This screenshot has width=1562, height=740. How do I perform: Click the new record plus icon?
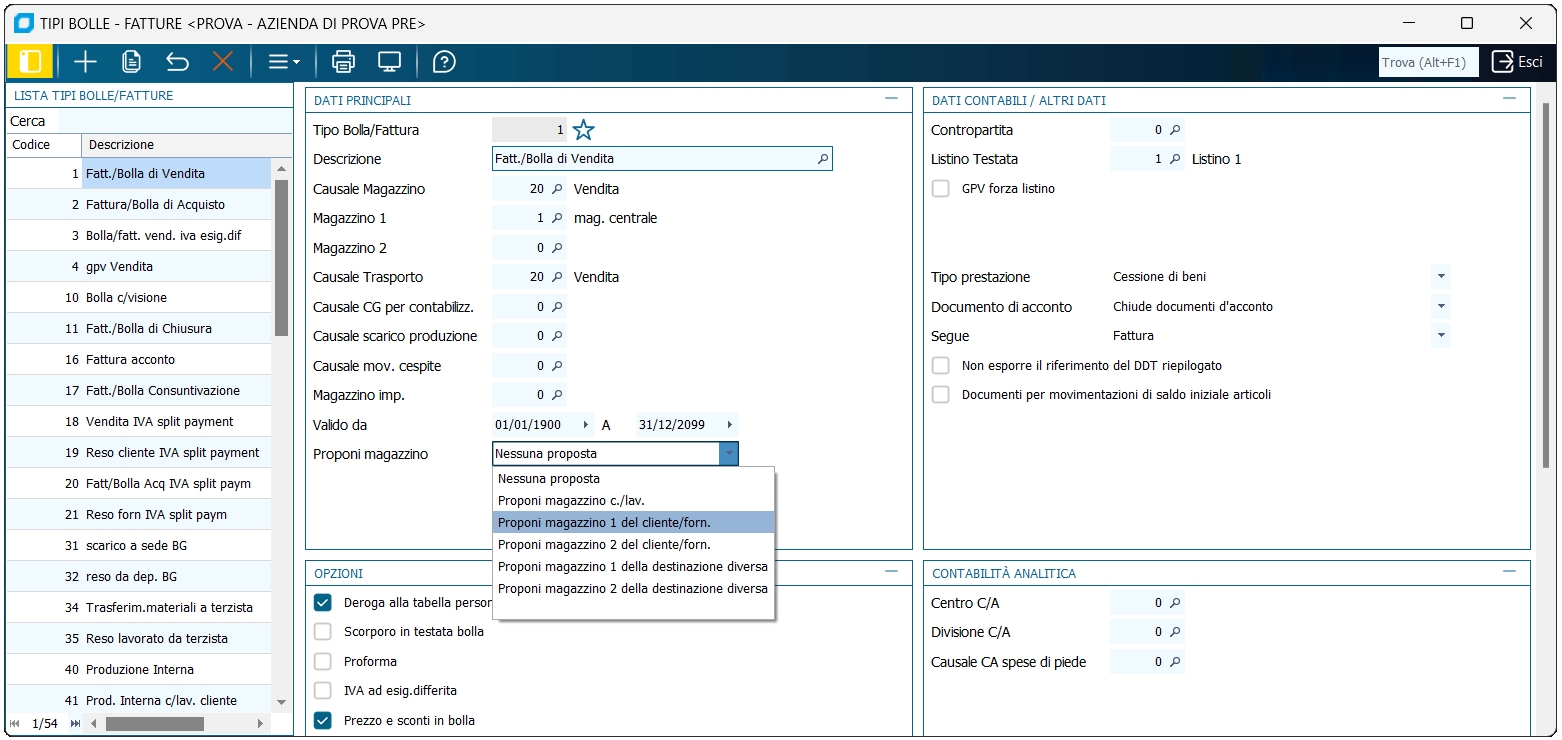tap(85, 62)
